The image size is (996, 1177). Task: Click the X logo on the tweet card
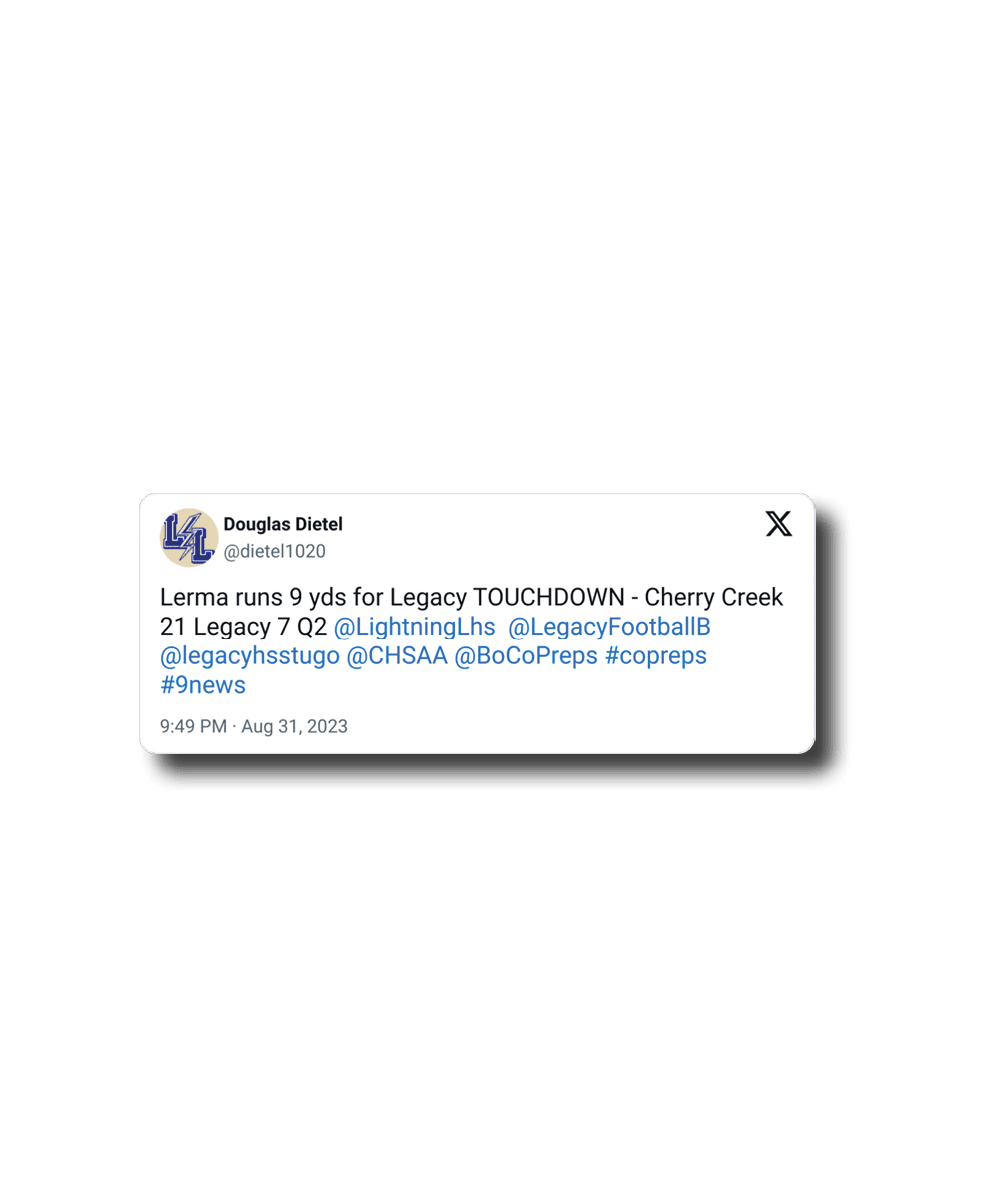[778, 523]
